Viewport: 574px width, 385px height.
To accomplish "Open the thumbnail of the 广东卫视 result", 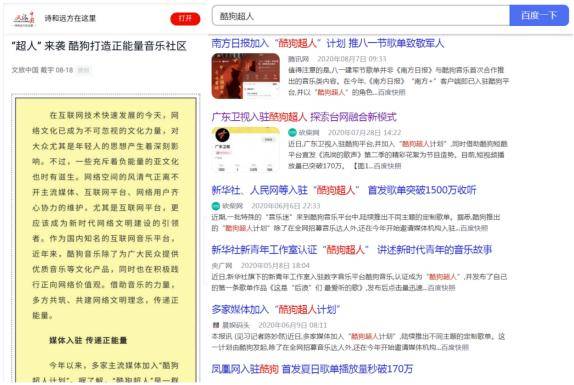I will point(246,150).
